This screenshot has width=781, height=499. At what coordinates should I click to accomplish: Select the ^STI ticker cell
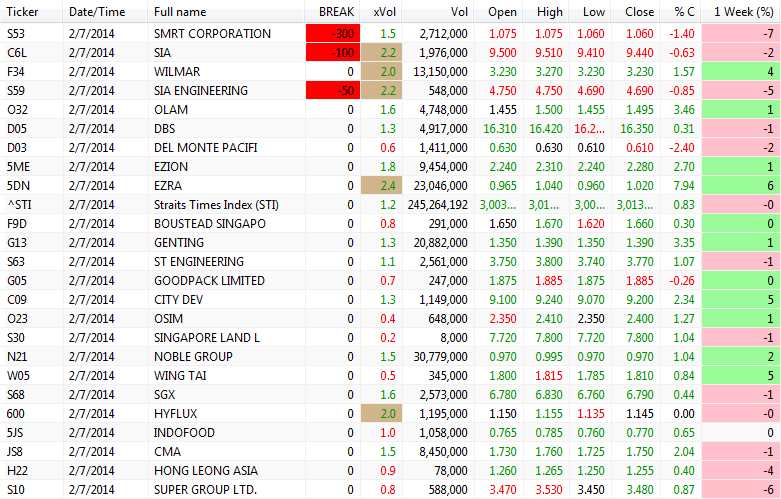point(17,205)
